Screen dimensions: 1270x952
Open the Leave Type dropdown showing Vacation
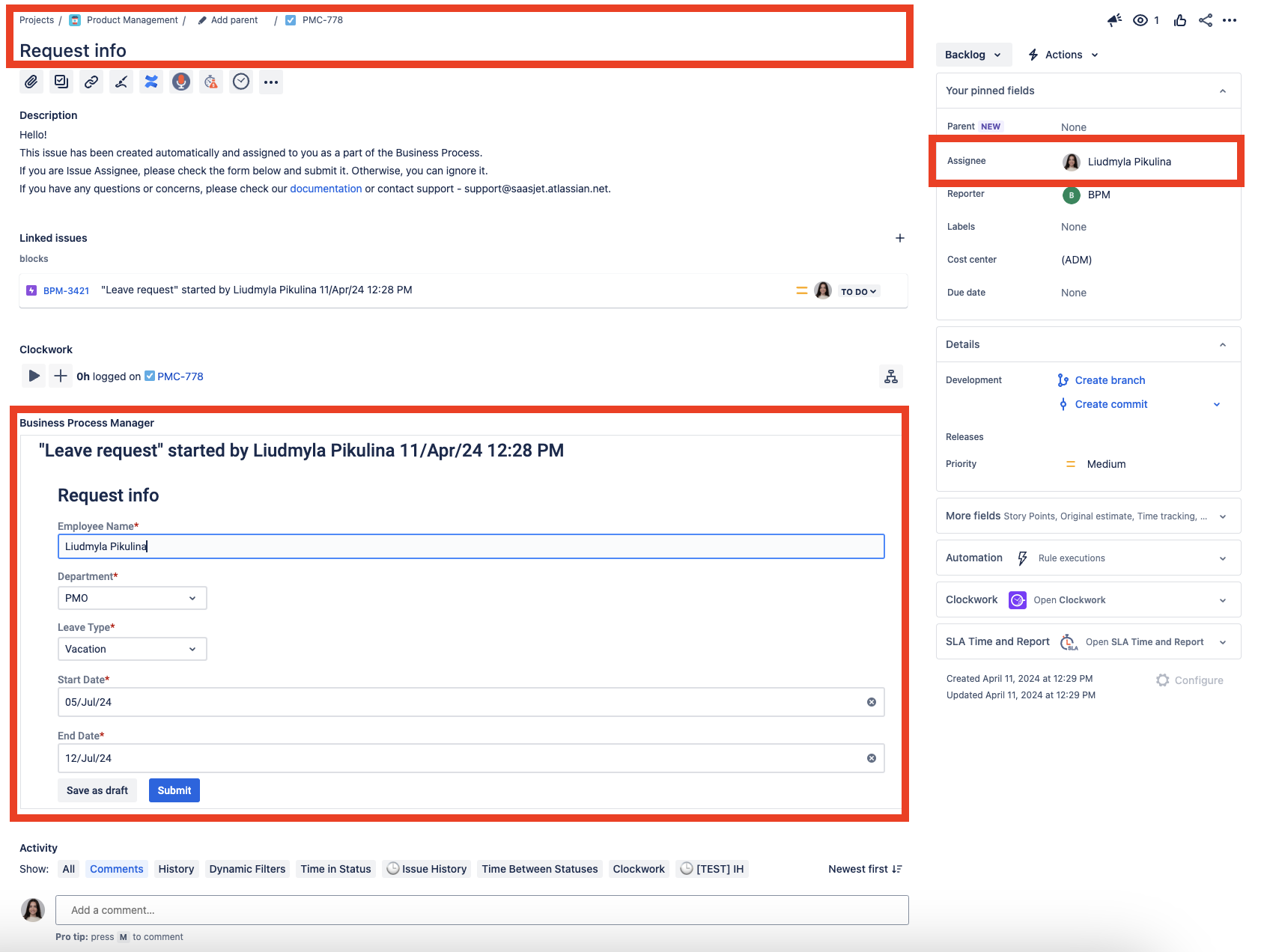[132, 649]
